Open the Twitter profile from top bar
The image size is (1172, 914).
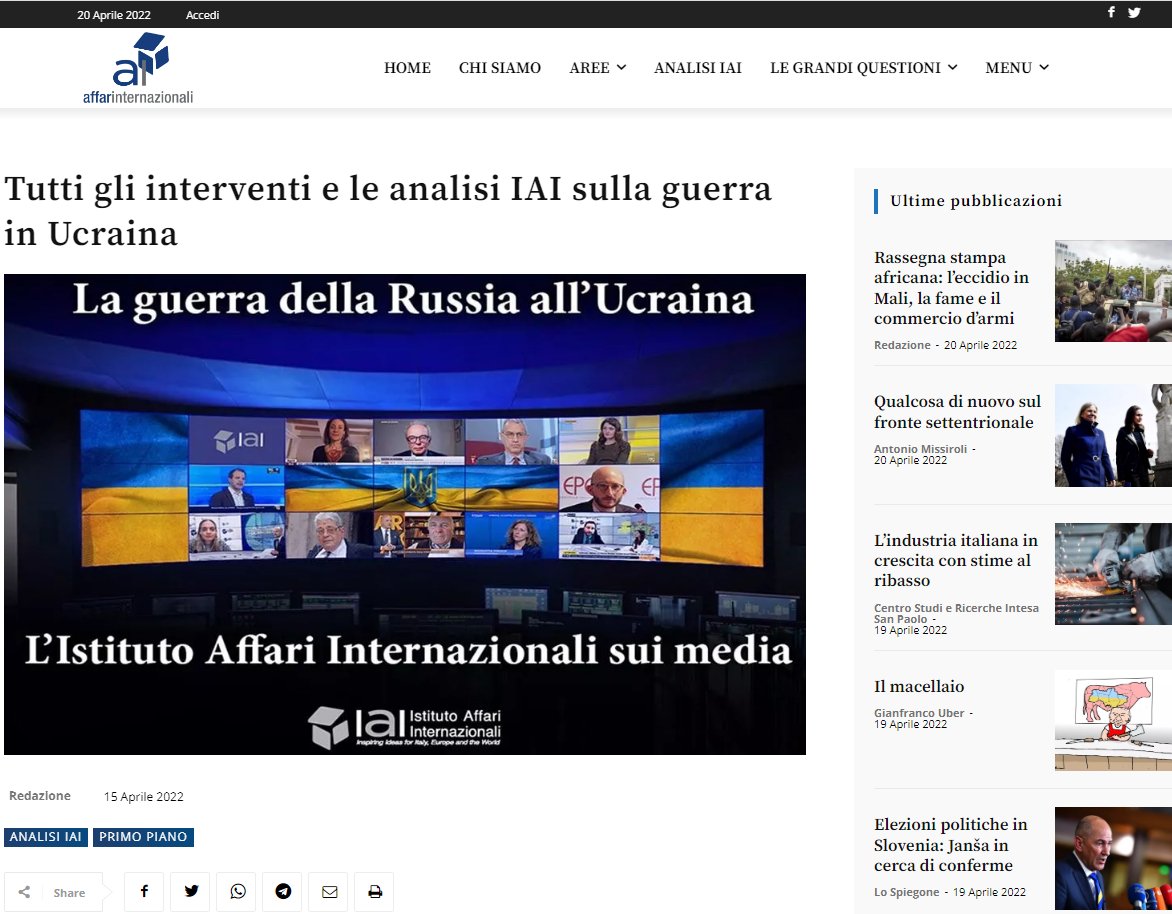[x=1134, y=13]
